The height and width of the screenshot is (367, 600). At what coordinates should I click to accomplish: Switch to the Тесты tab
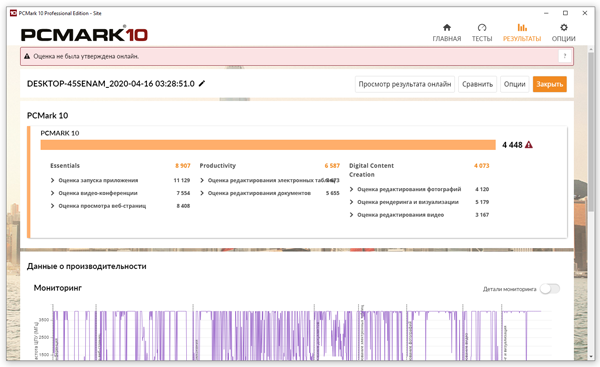(482, 33)
